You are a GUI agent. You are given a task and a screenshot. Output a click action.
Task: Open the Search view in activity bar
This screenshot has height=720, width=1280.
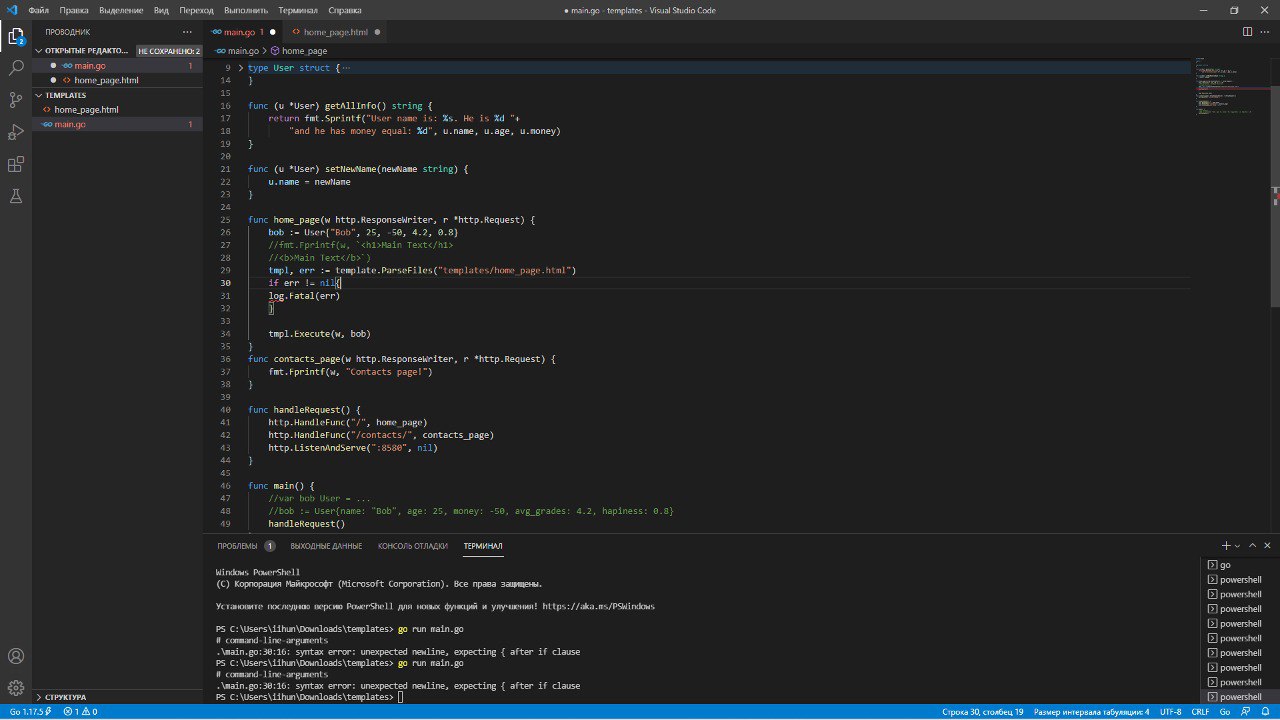coord(16,68)
